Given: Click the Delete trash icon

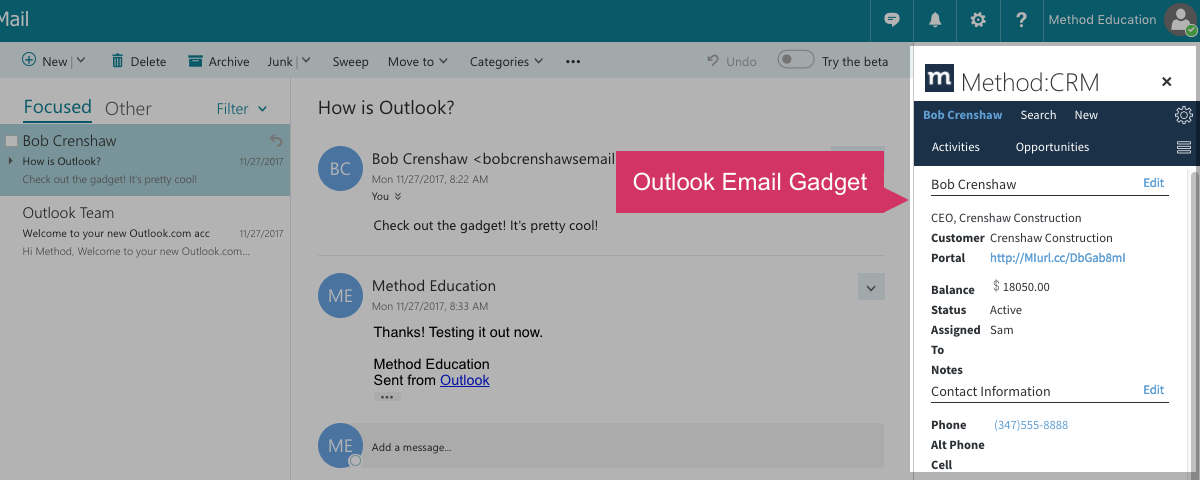Looking at the screenshot, I should 117,61.
